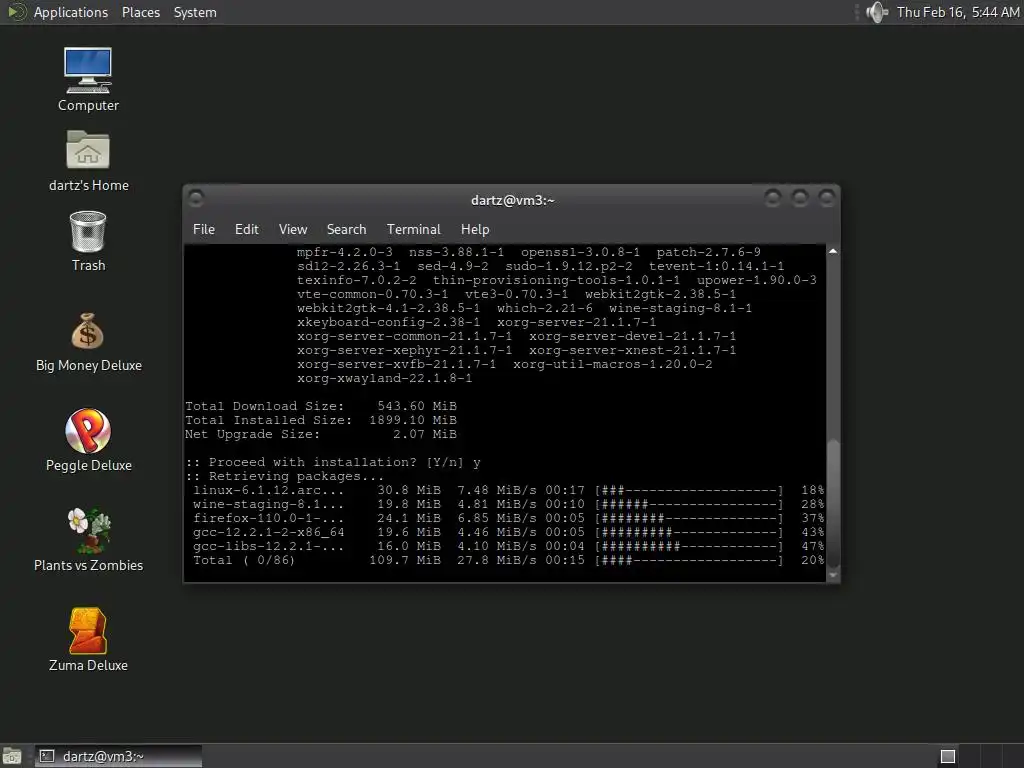This screenshot has width=1024, height=768.
Task: Click the '543.60 MiB' download size value
Action: pos(417,406)
